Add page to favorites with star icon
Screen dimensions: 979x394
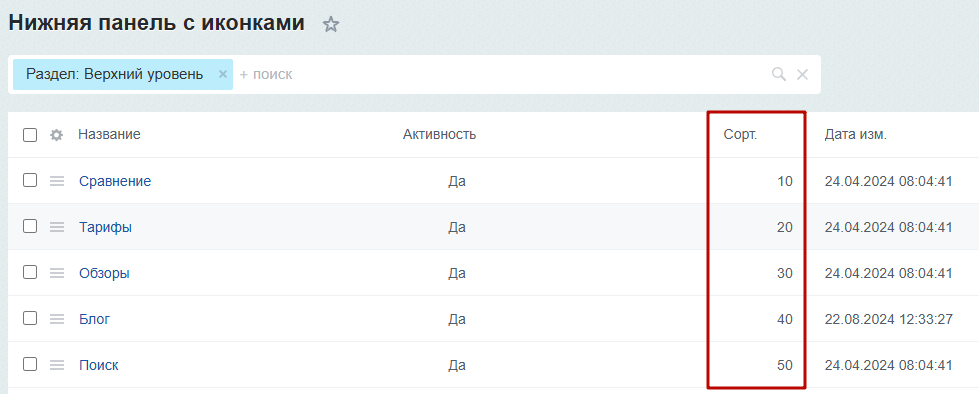pos(331,25)
